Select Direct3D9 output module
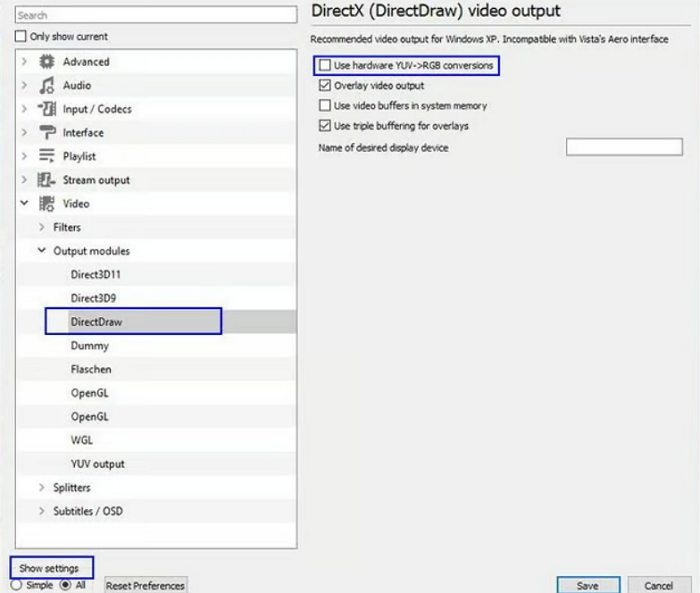 (x=93, y=298)
